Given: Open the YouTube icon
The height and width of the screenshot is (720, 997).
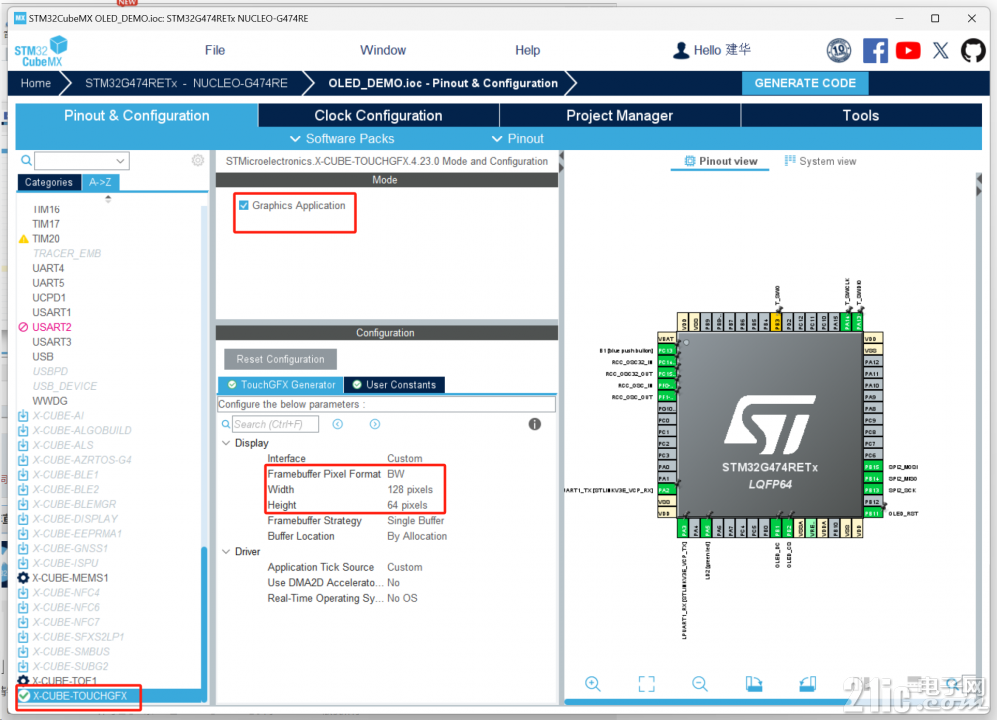Looking at the screenshot, I should pyautogui.click(x=908, y=50).
